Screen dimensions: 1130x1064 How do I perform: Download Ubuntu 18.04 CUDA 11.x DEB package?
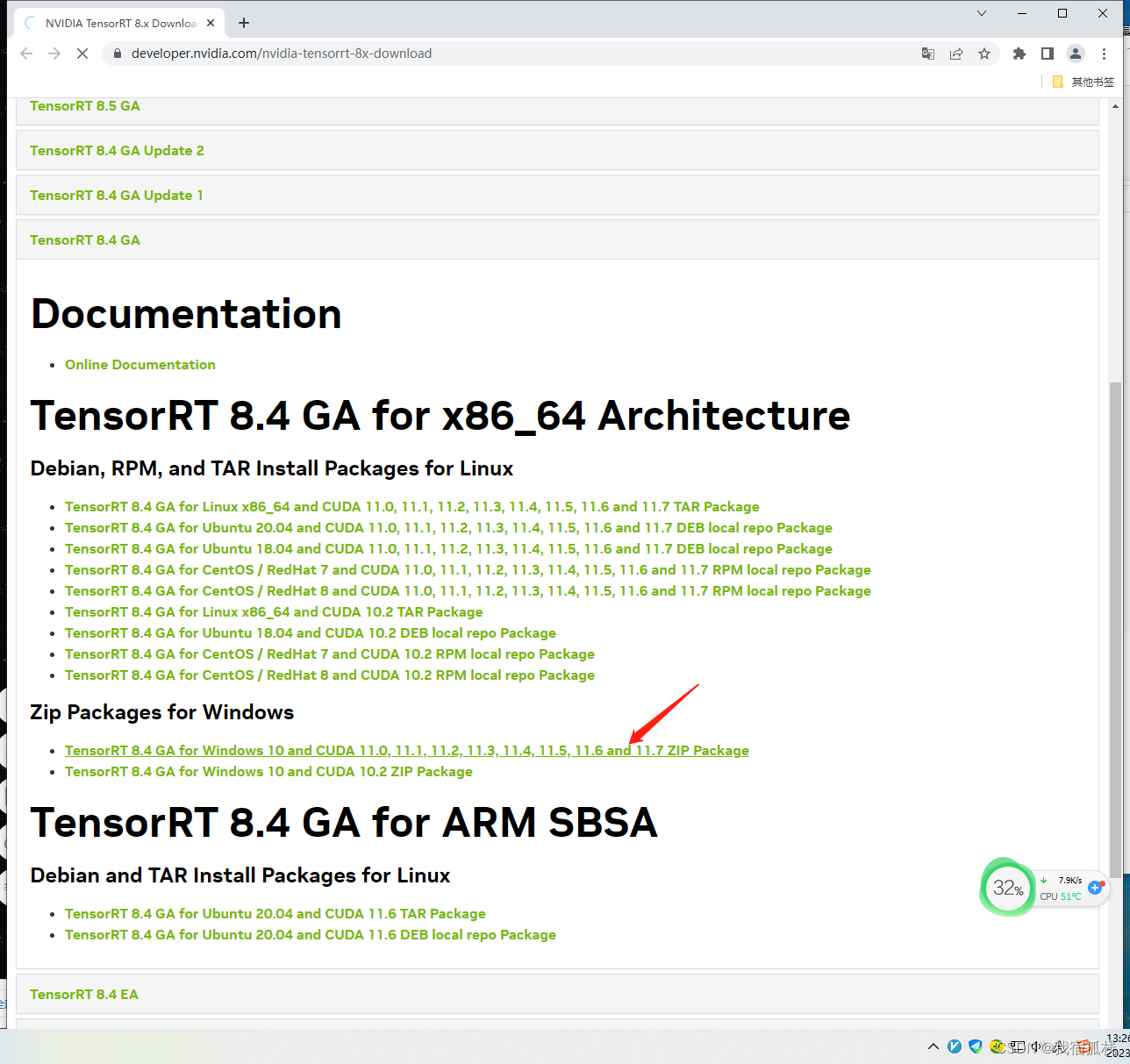pyautogui.click(x=448, y=549)
